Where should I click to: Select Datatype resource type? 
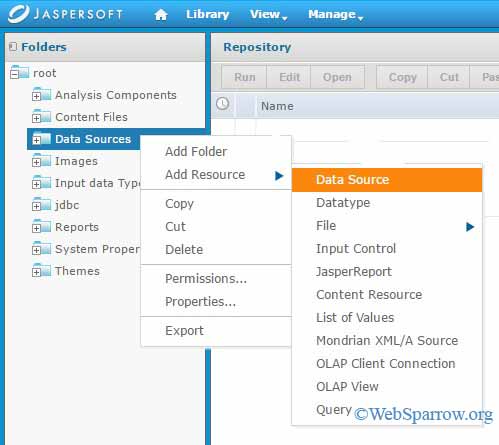pos(387,203)
